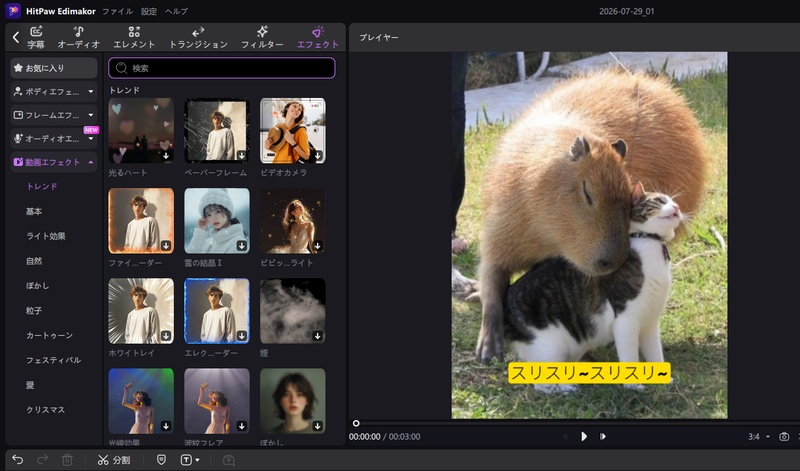The image size is (800, 471).
Task: Download the ホワイトレイ effect
Action: 166,336
